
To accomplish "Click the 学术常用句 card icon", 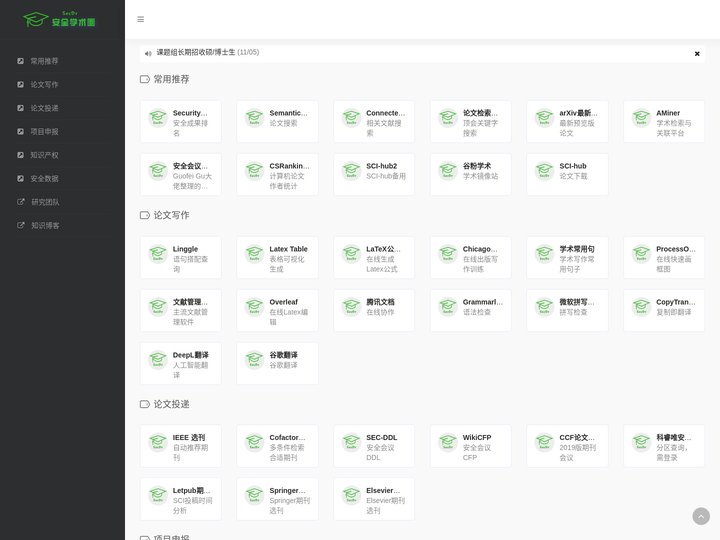I will pyautogui.click(x=544, y=253).
